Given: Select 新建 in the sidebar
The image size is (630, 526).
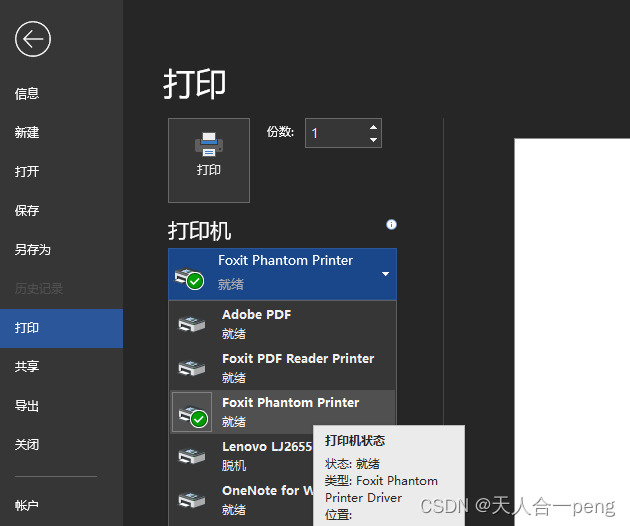Looking at the screenshot, I should (x=27, y=133).
